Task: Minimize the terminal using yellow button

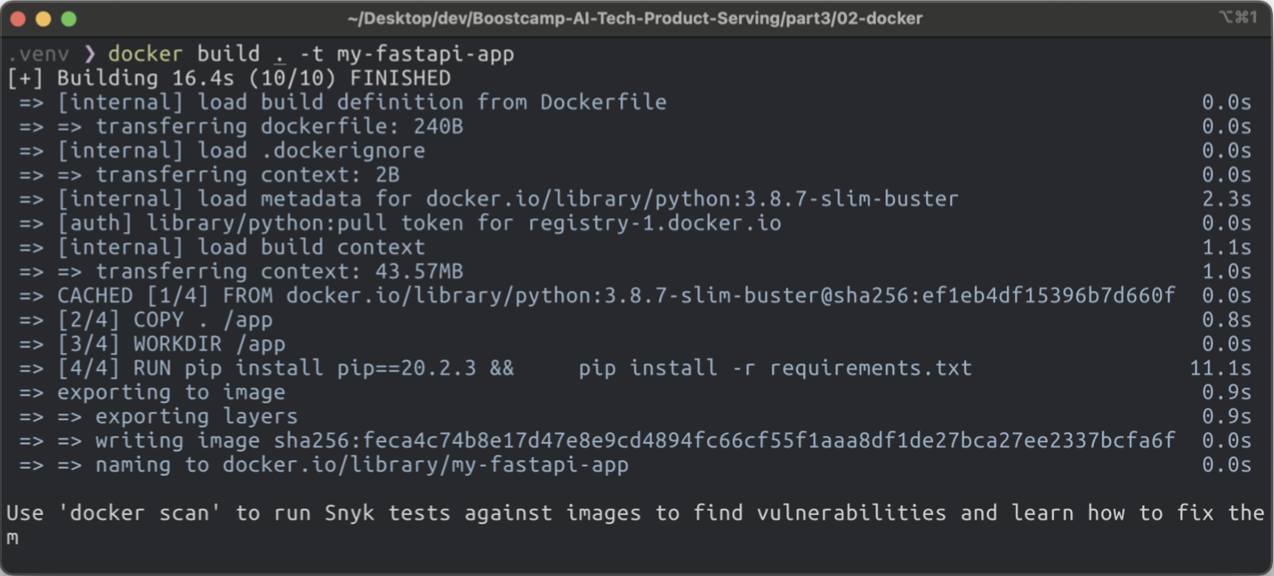Action: tap(43, 19)
